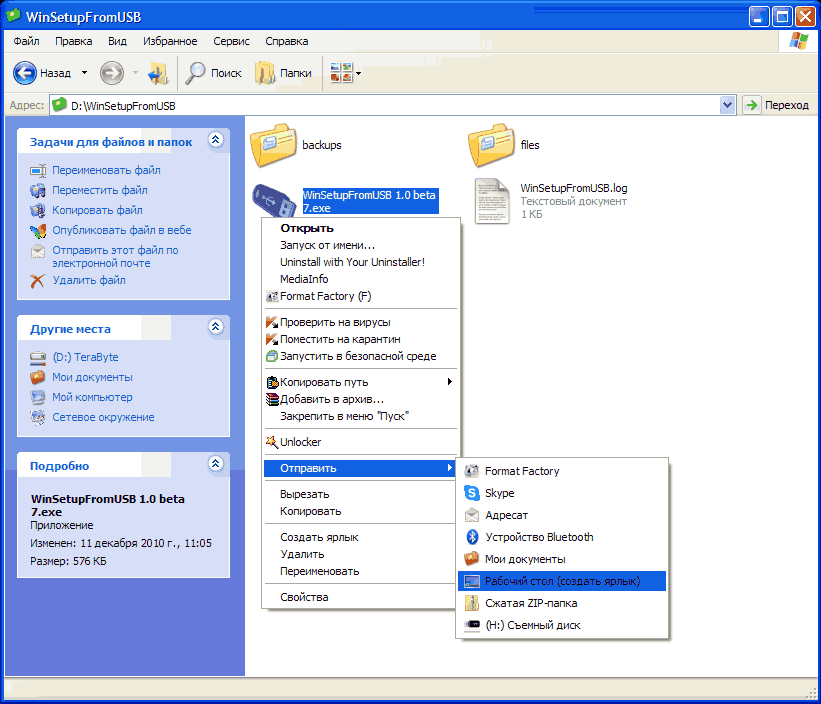Screen dimensions: 821x704
Task: Open 'Мой компьютер' link in sidebar
Action: (92, 397)
